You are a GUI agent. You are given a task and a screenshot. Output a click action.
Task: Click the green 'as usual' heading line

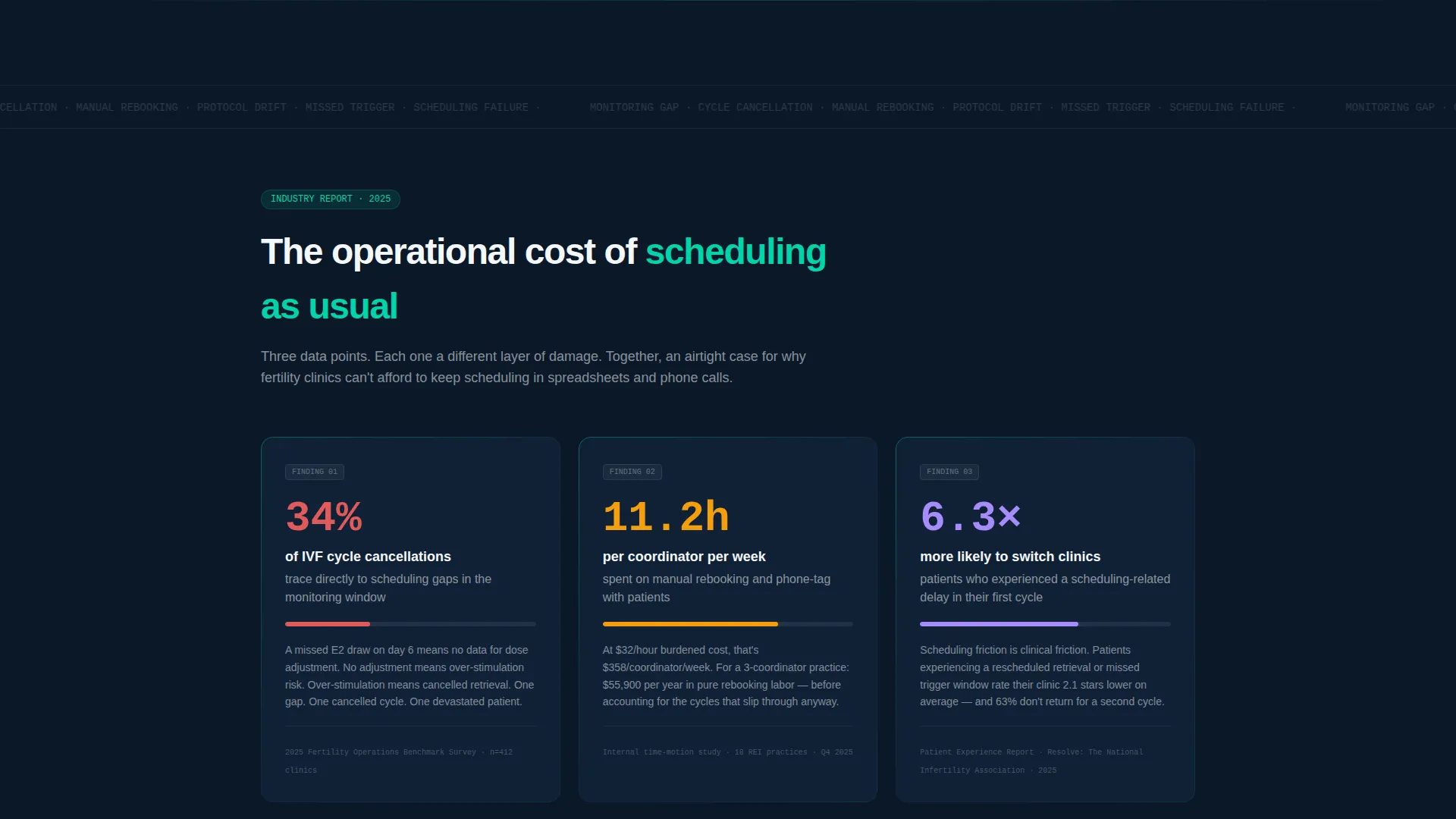click(329, 306)
